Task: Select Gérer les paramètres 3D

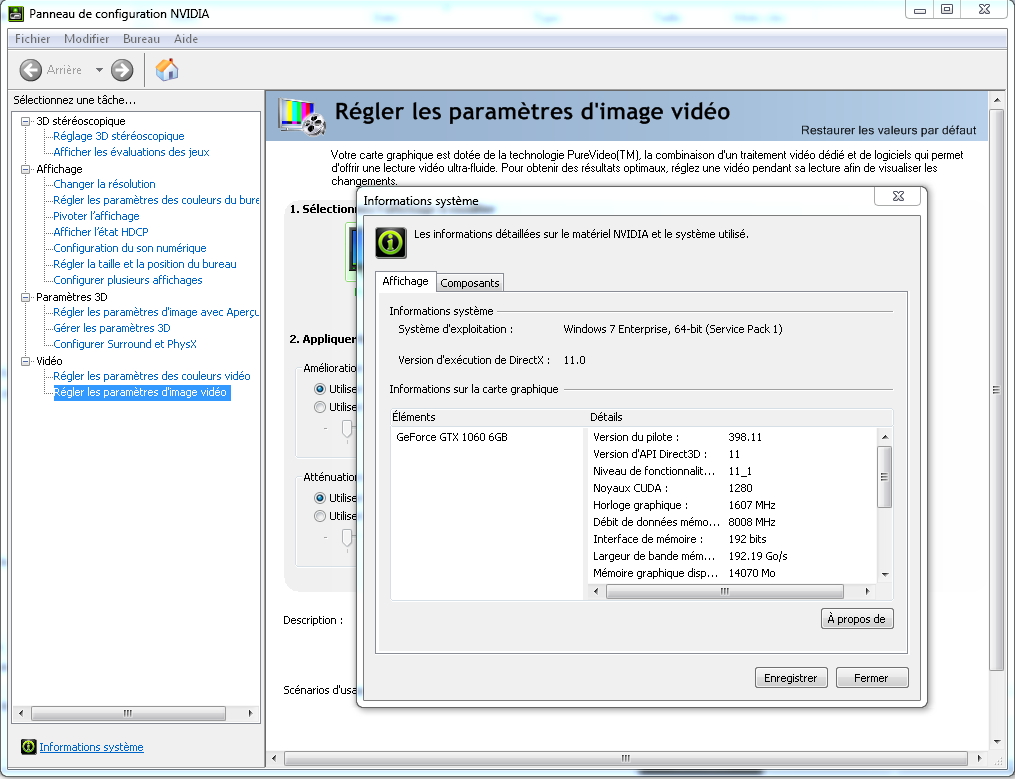Action: [x=111, y=328]
